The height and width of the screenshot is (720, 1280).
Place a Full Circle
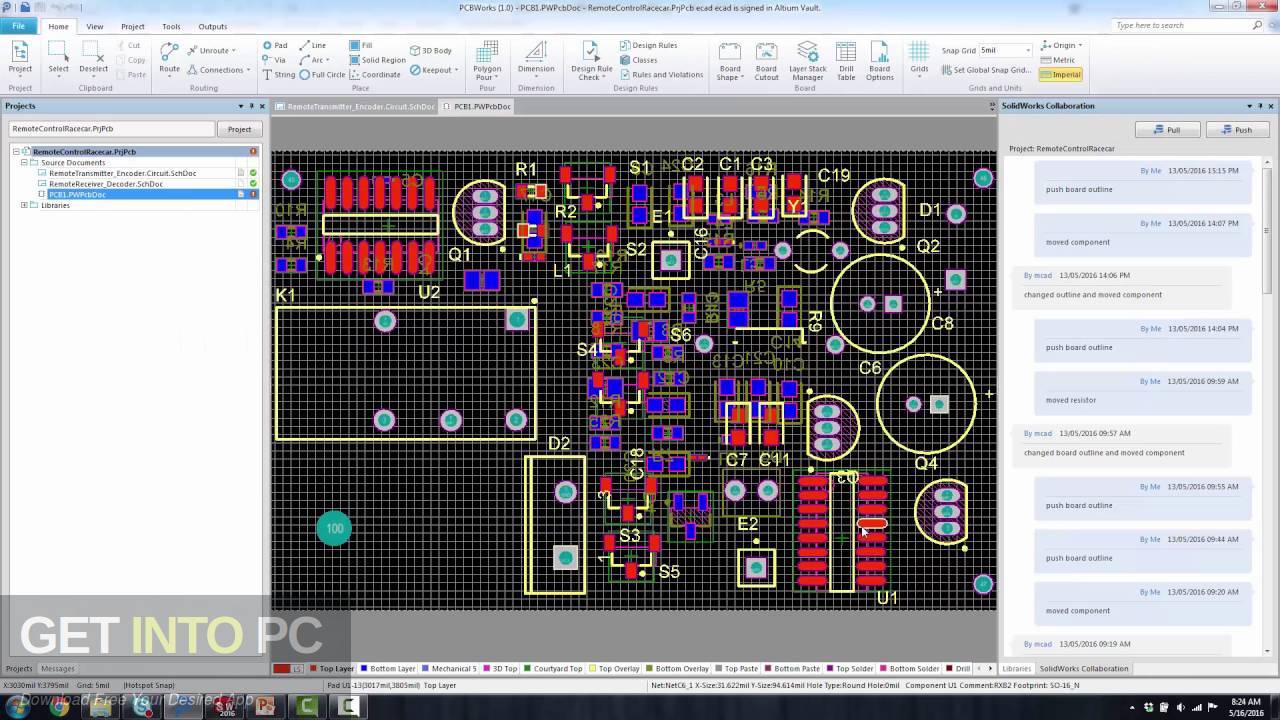(323, 74)
